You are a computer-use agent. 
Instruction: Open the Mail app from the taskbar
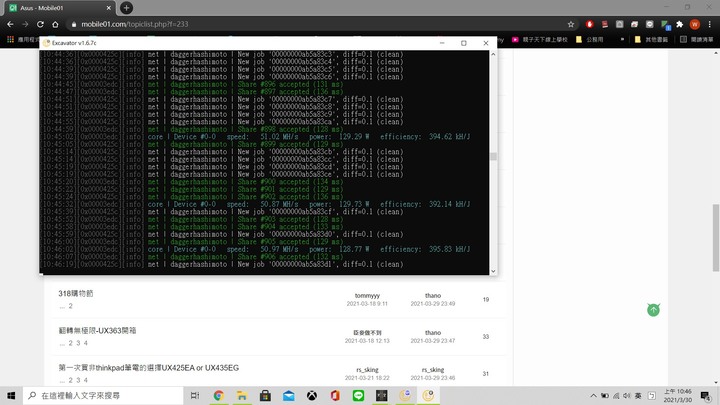(x=288, y=395)
